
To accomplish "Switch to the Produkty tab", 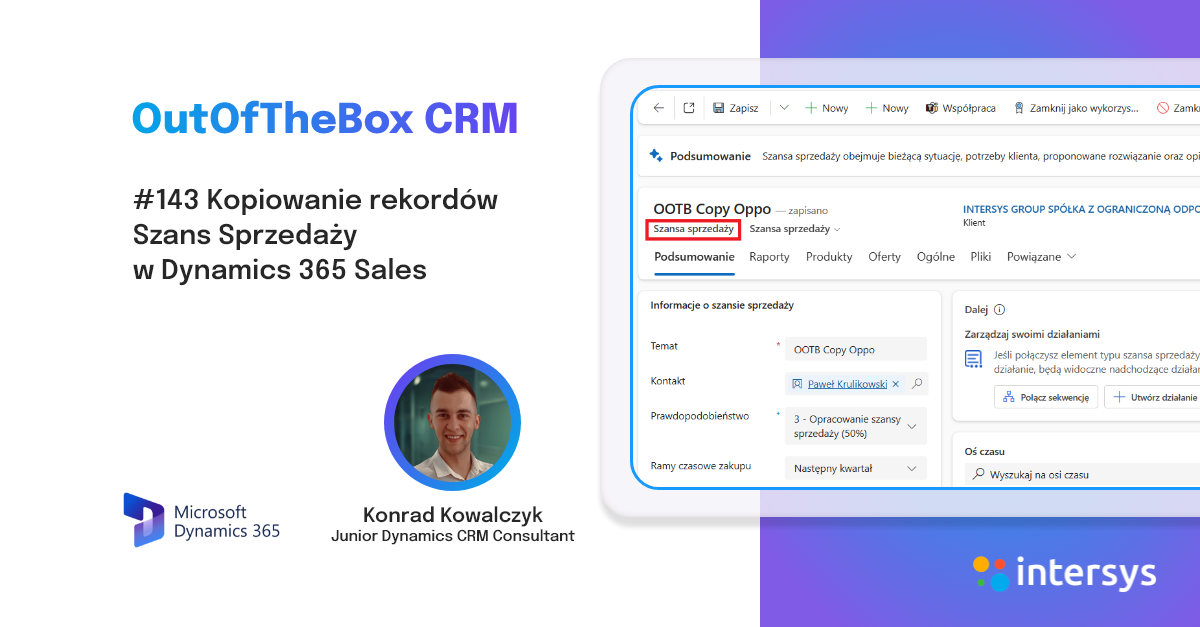I will point(829,257).
